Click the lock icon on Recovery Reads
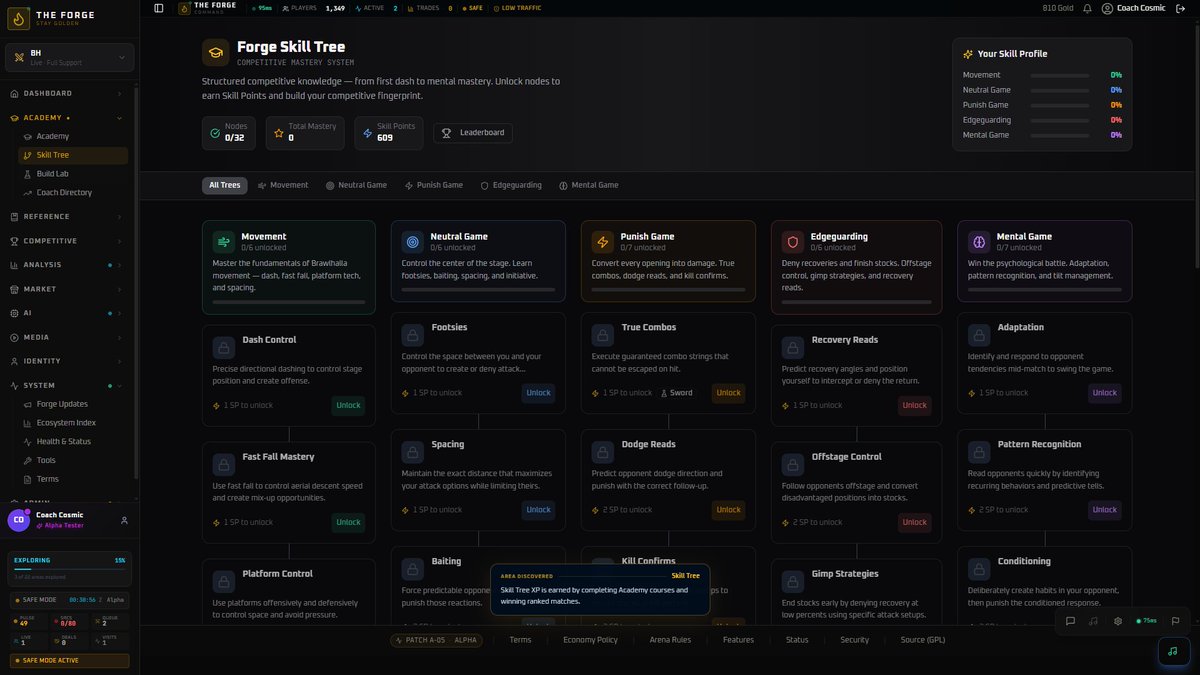The width and height of the screenshot is (1200, 675). [x=793, y=347]
